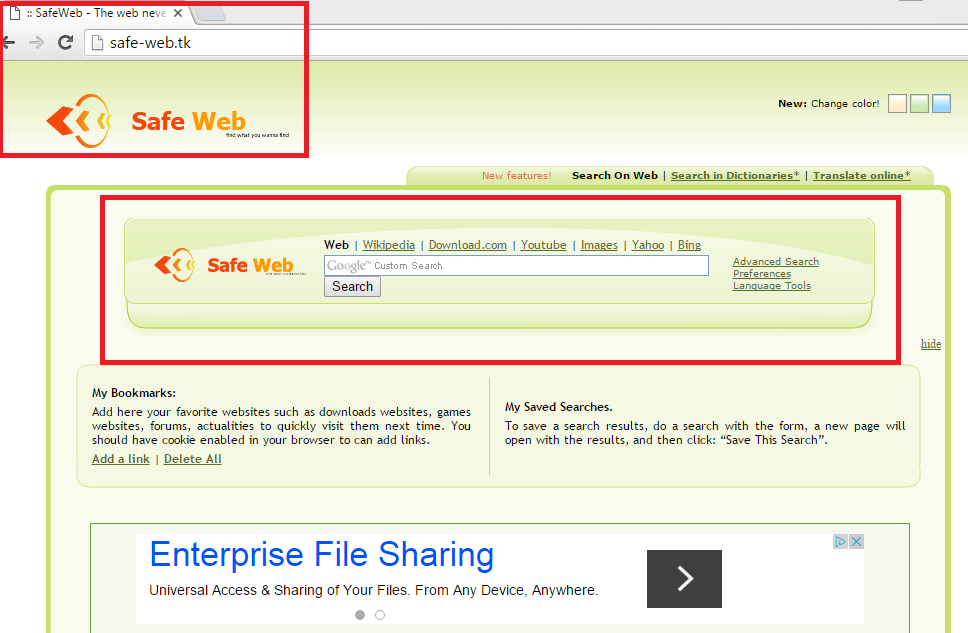Select the green color swatch

tap(919, 104)
